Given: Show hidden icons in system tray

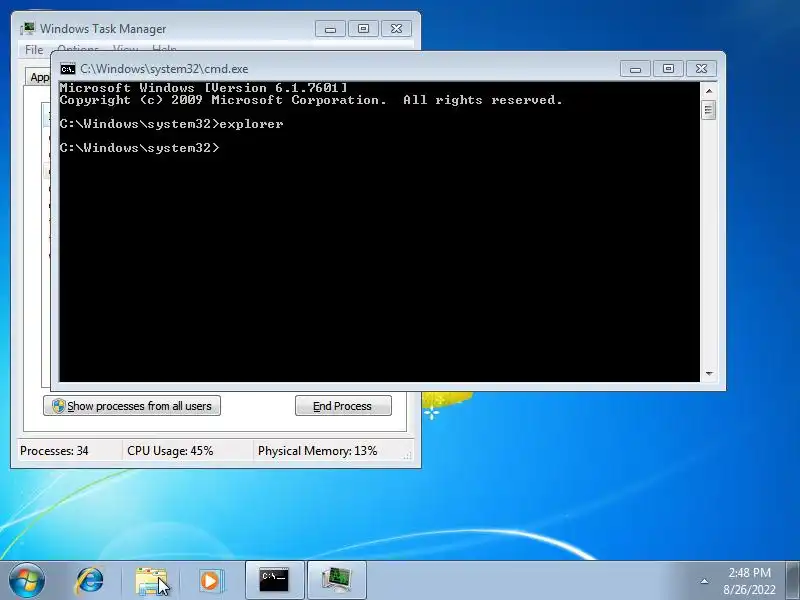Looking at the screenshot, I should 704,581.
